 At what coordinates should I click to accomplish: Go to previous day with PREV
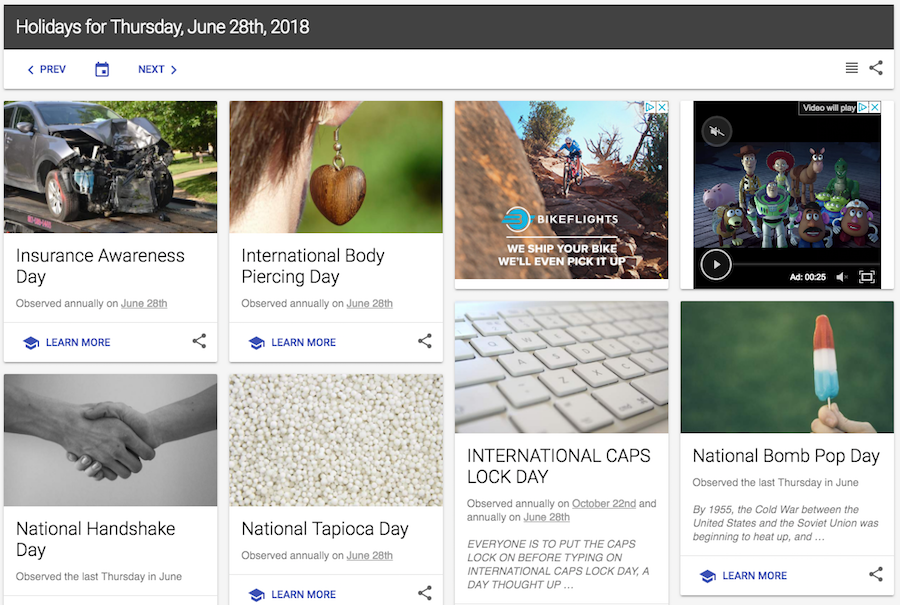click(x=46, y=69)
